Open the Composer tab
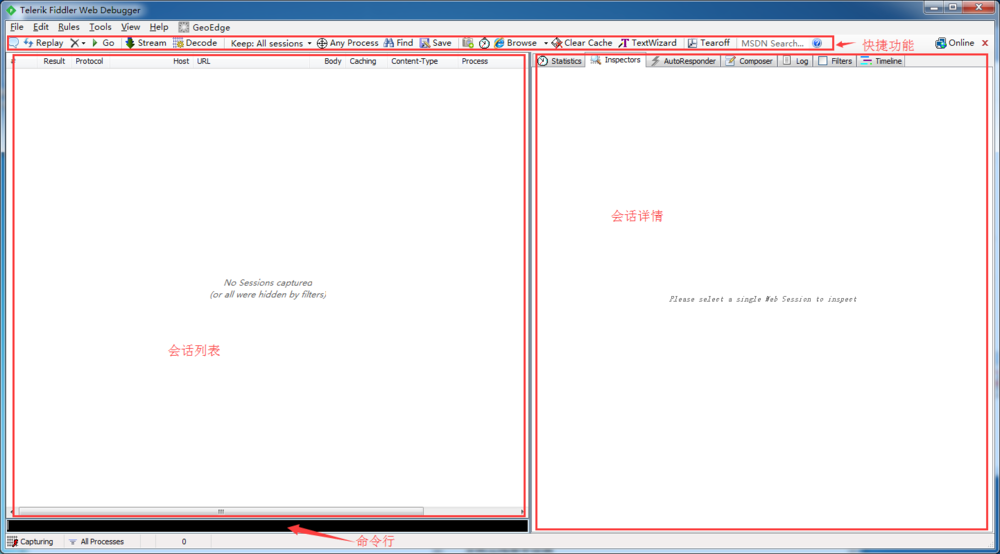The image size is (1000, 554). (749, 61)
